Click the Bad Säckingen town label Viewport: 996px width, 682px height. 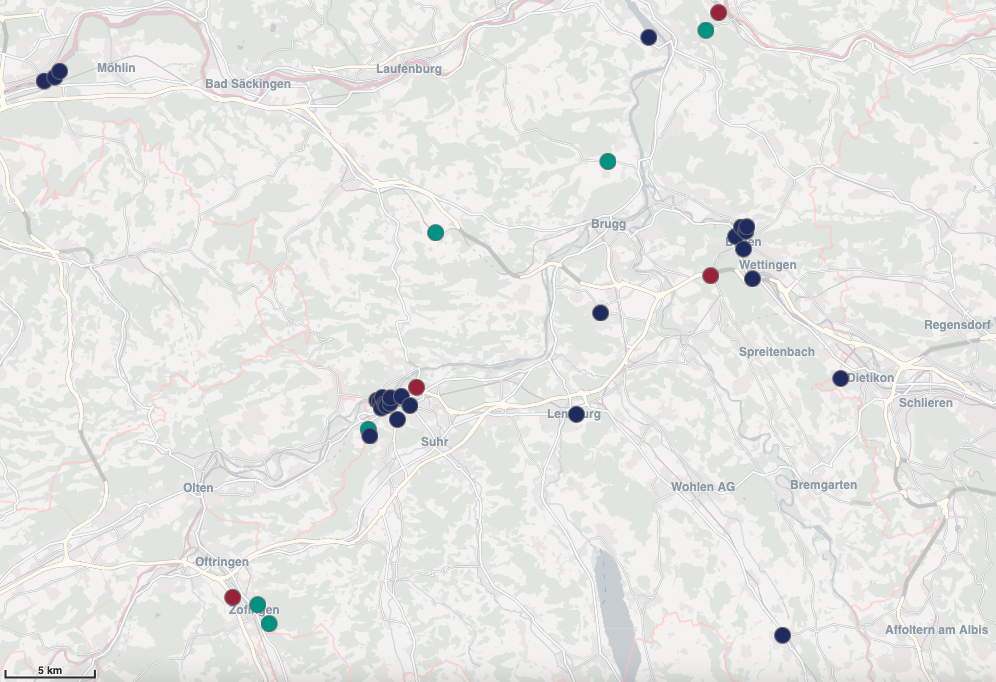click(x=248, y=84)
